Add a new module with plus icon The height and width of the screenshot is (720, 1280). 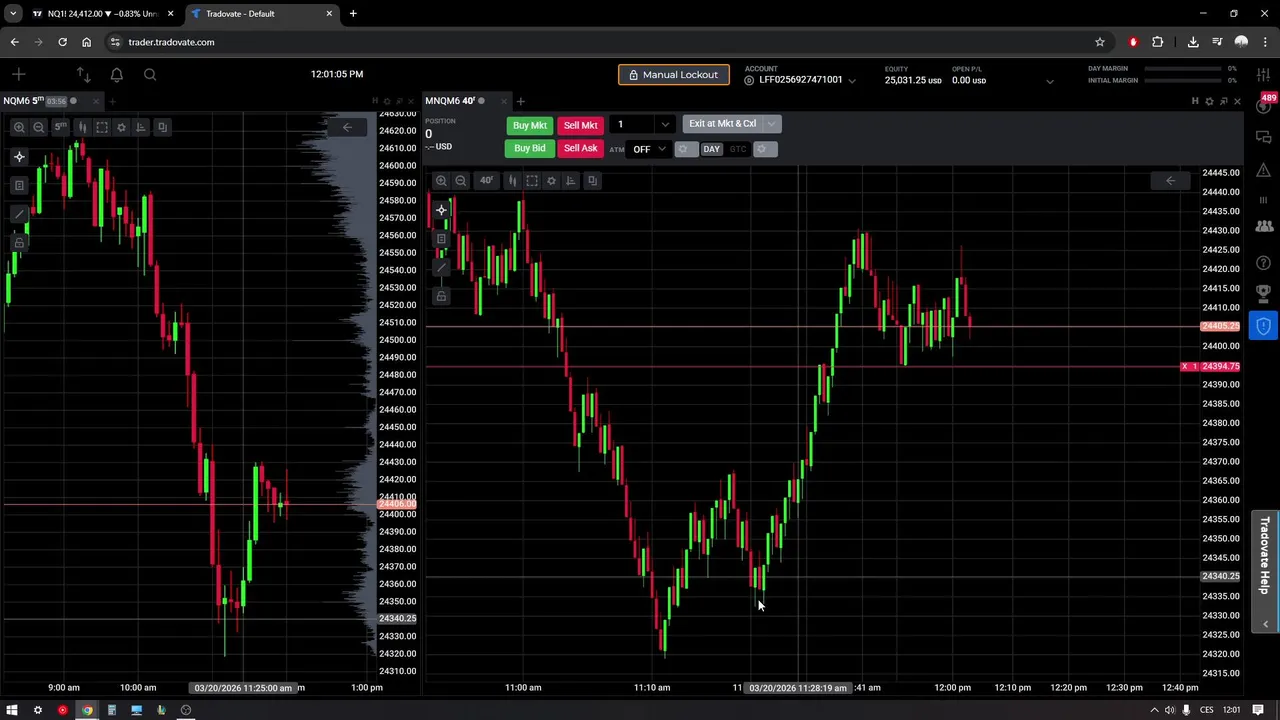point(19,74)
